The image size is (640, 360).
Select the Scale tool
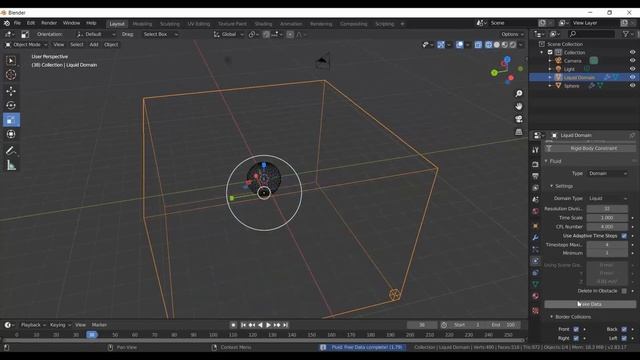point(11,120)
